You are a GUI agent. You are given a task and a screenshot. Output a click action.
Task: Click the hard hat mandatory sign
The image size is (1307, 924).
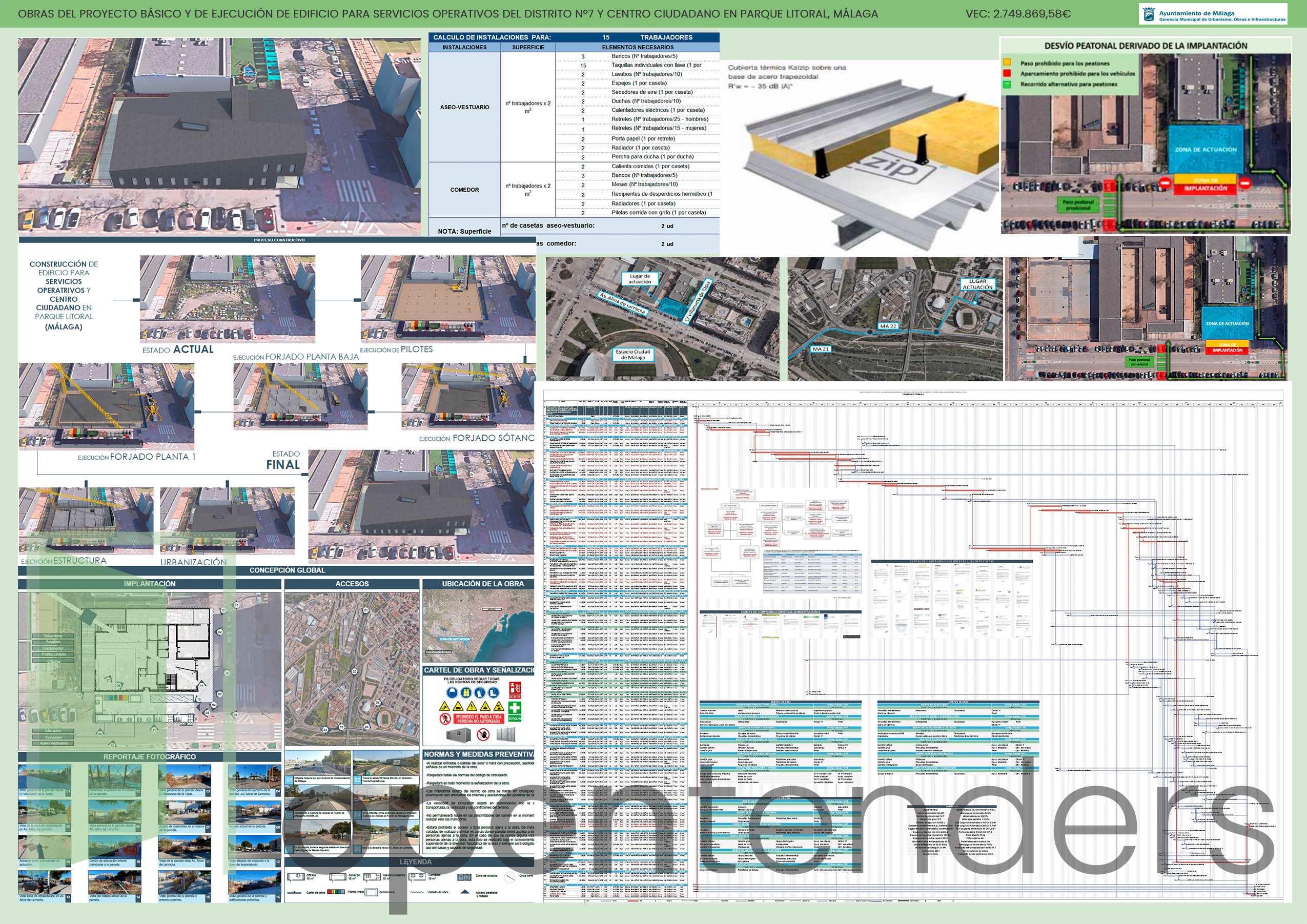click(453, 693)
